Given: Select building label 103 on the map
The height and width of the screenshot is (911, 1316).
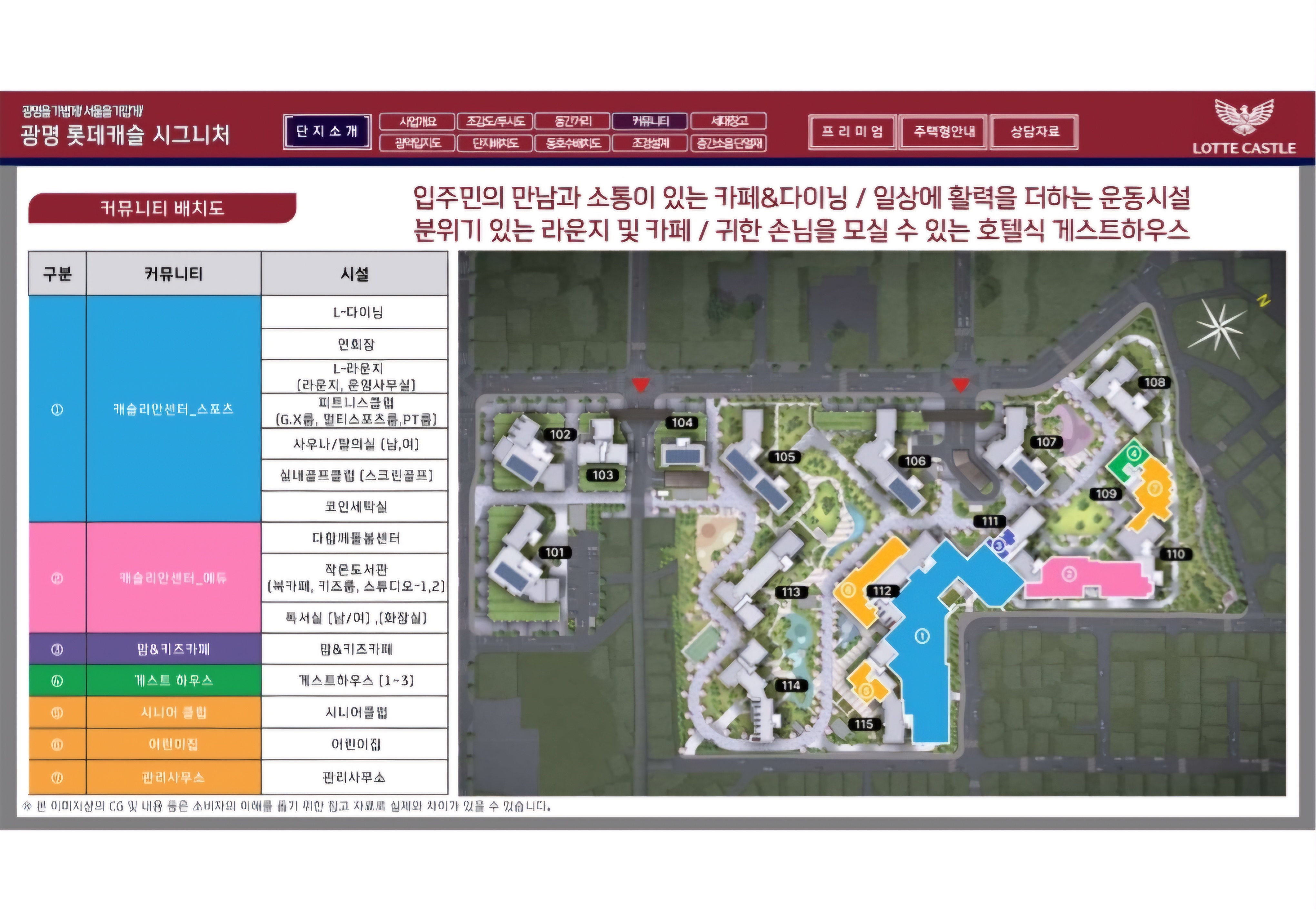Looking at the screenshot, I should point(603,475).
